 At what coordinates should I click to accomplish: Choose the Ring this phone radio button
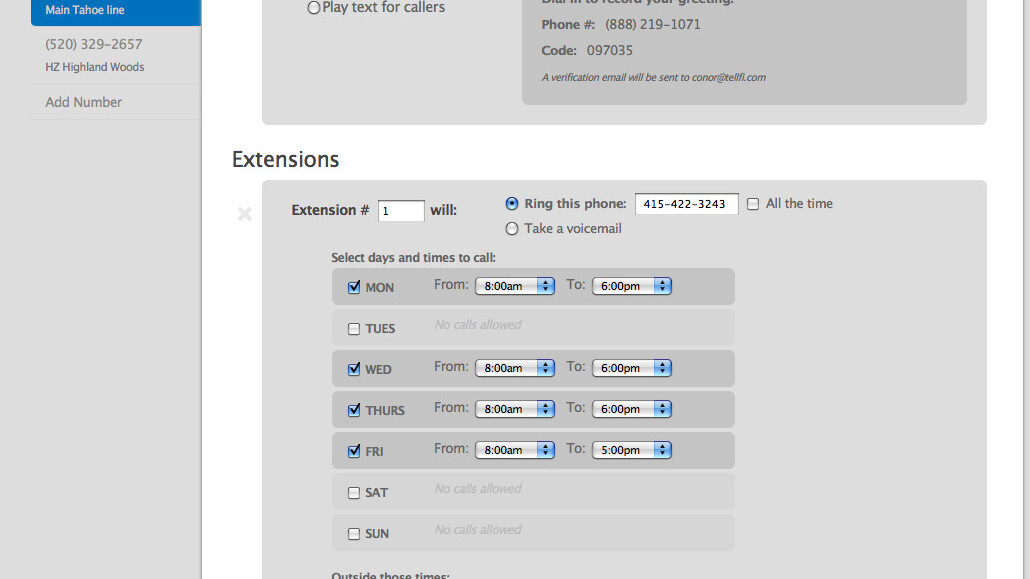point(512,204)
